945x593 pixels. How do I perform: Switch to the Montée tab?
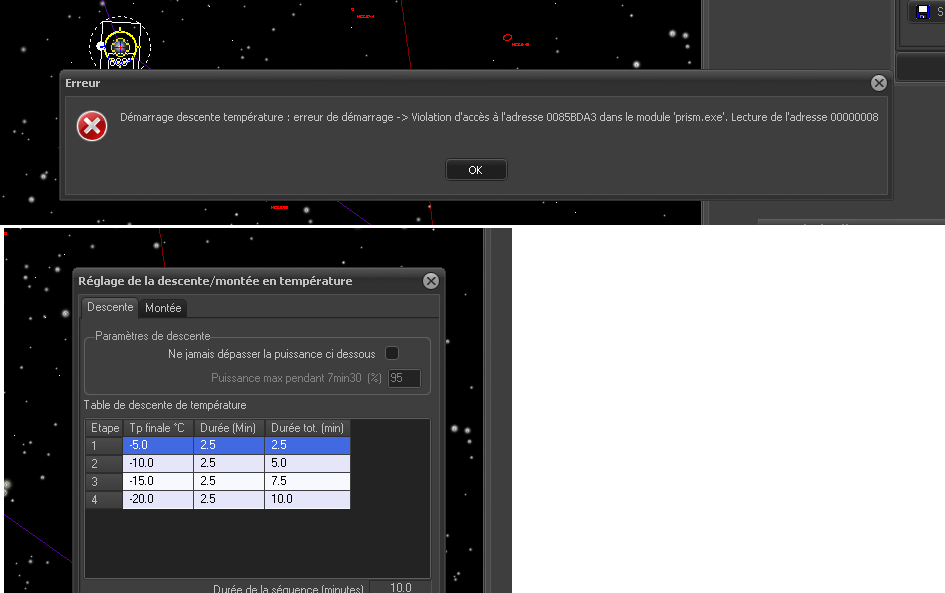(x=163, y=308)
